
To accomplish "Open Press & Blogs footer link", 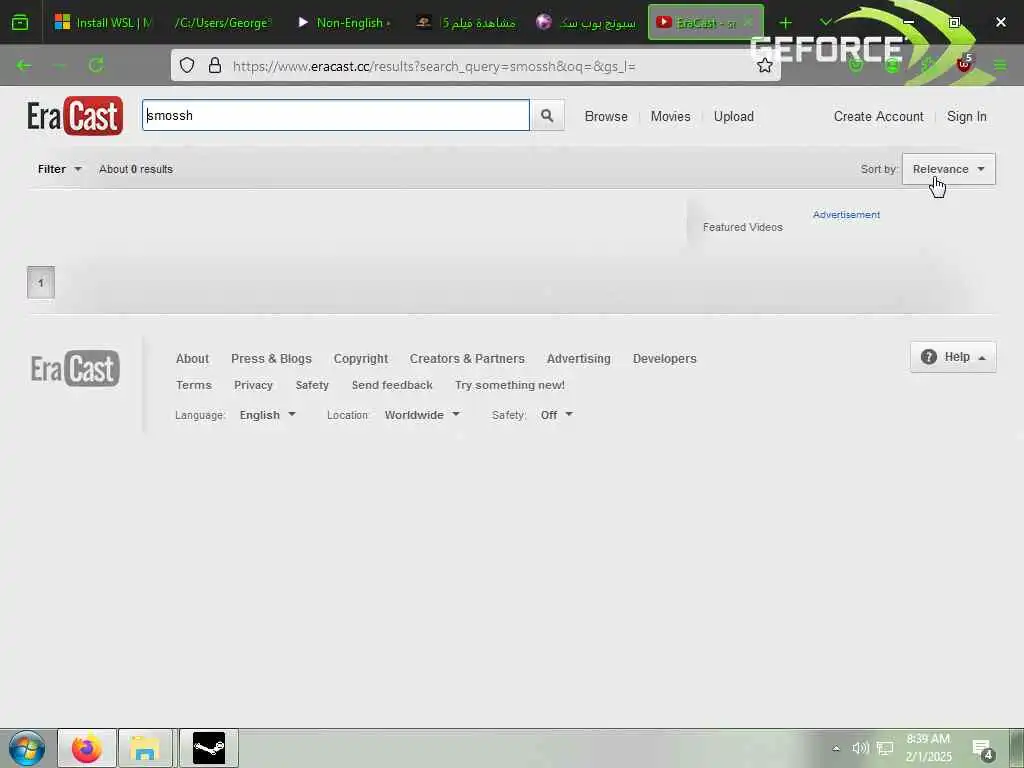I will click(271, 359).
